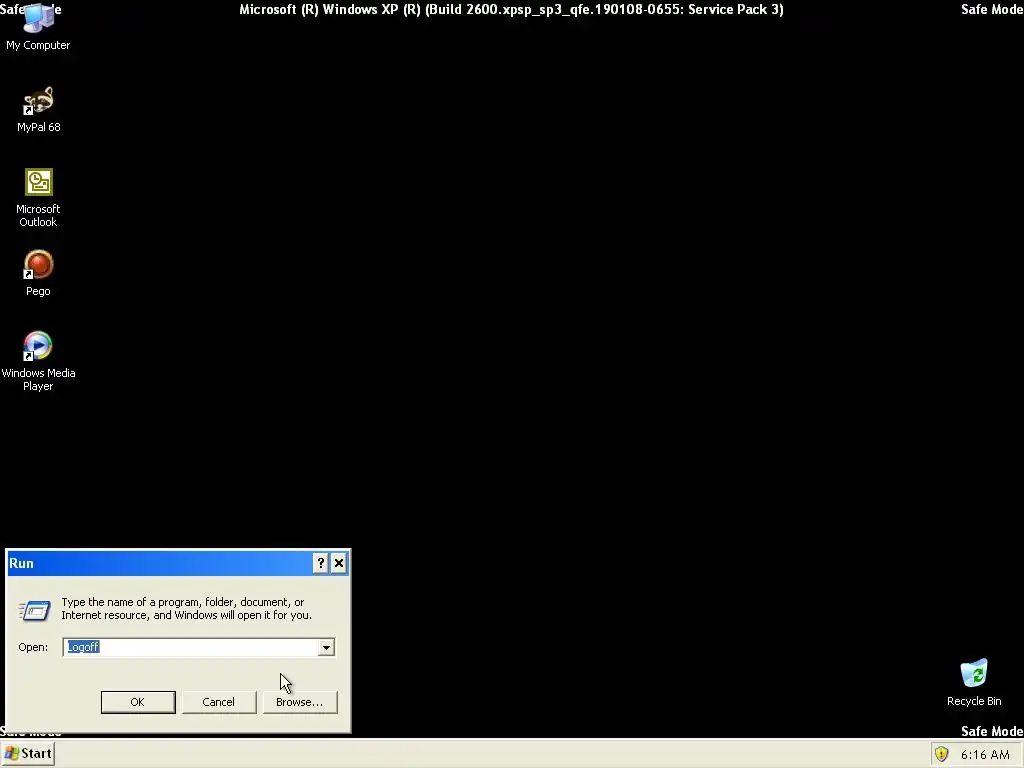The height and width of the screenshot is (768, 1024).
Task: Expand the Open command history dropdown
Action: (326, 647)
